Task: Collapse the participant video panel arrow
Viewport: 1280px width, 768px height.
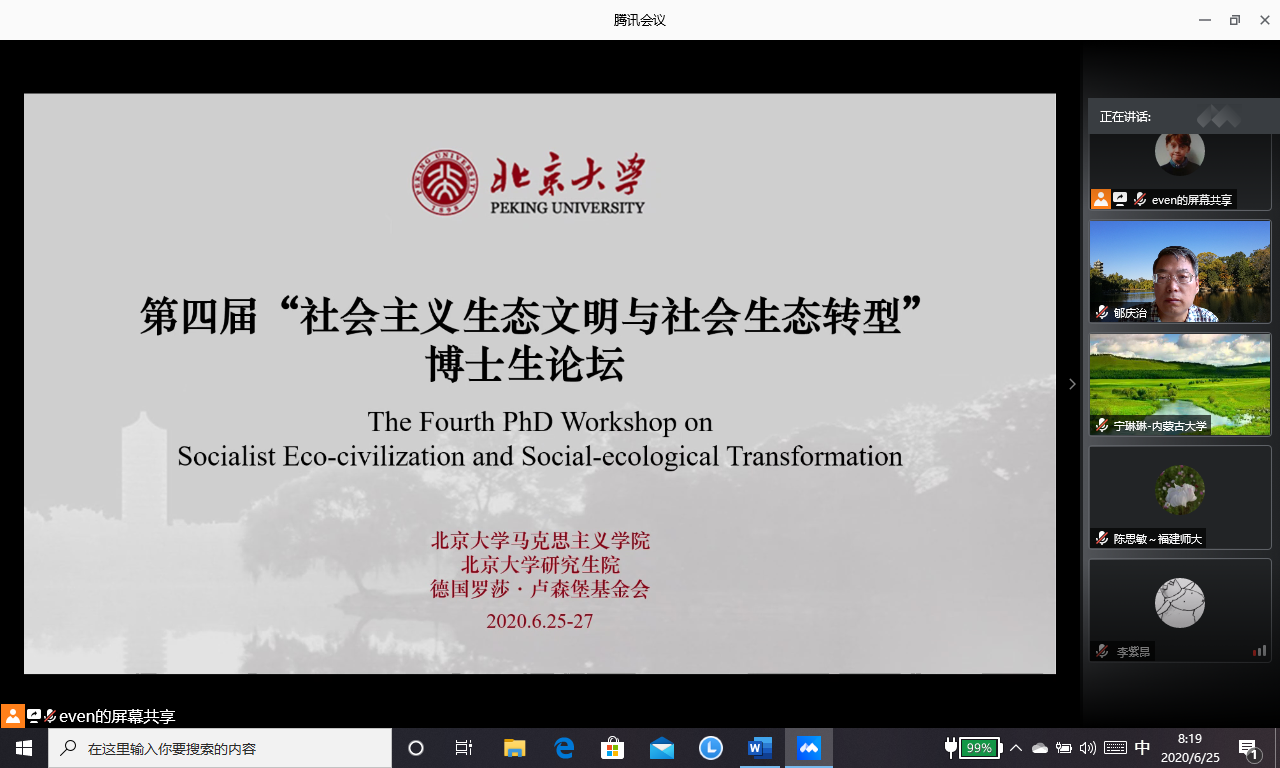Action: click(1072, 384)
